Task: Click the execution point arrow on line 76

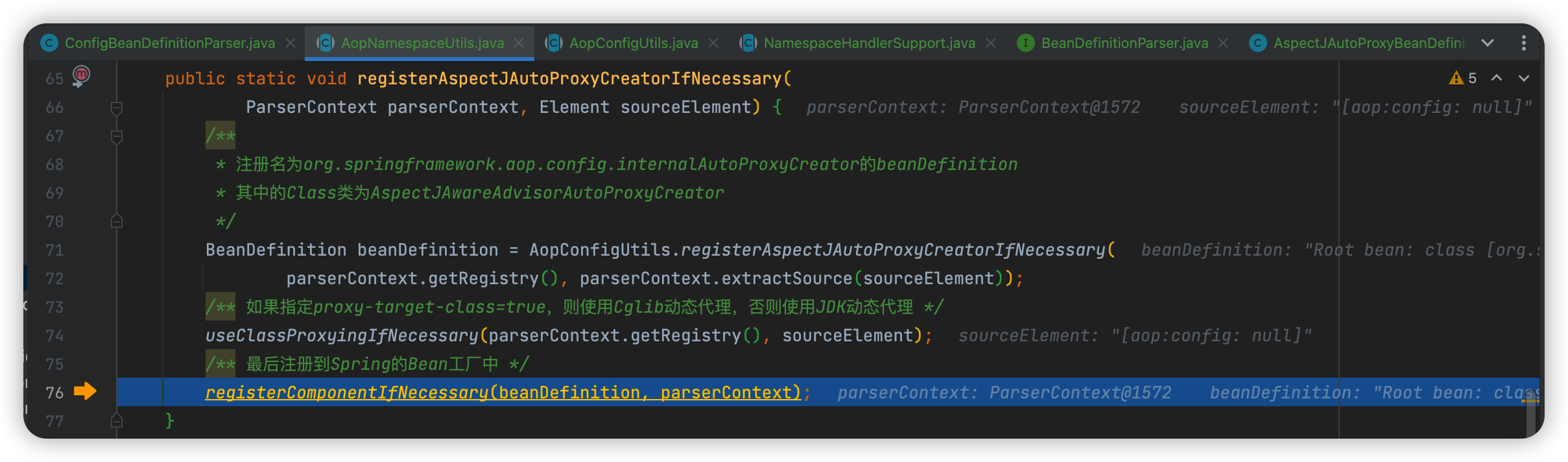Action: 85,391
